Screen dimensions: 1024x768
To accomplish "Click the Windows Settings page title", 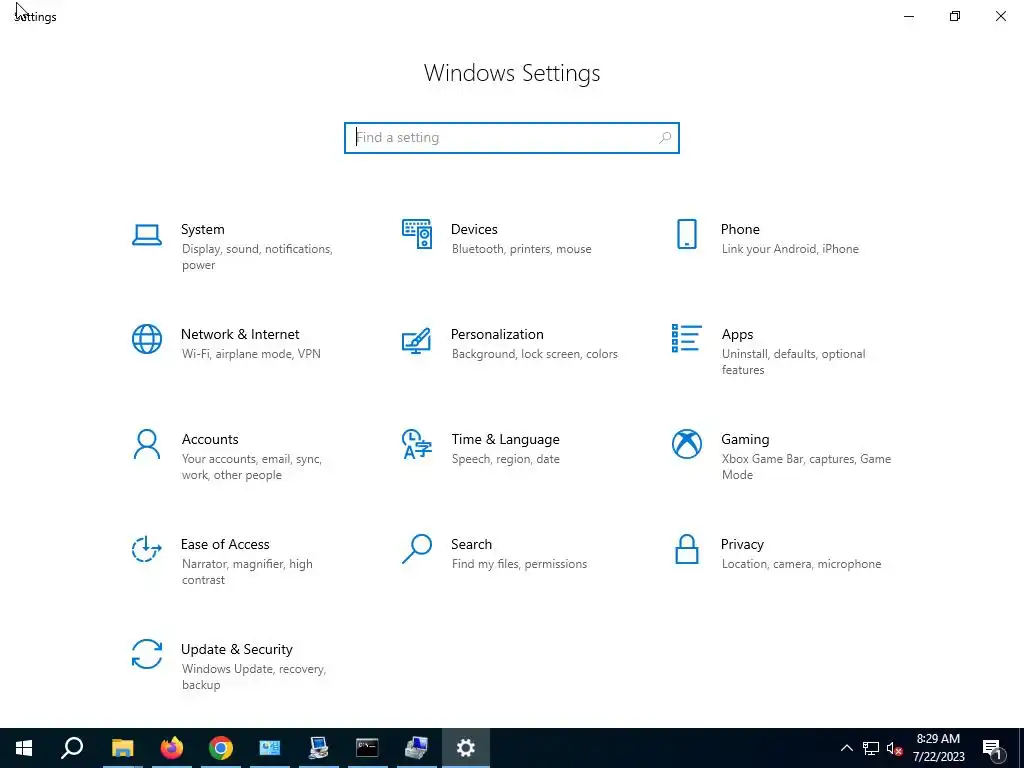I will 512,73.
